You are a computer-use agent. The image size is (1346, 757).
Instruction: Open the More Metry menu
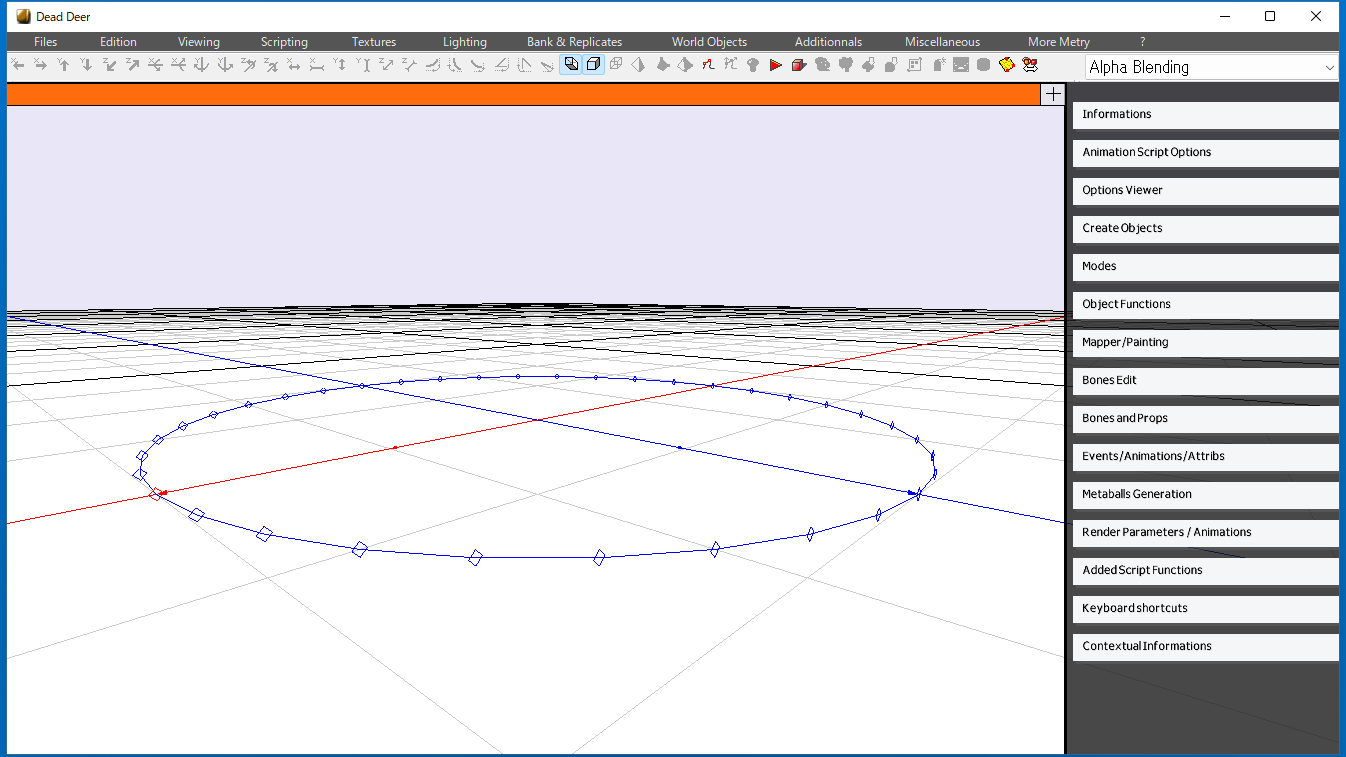tap(1058, 42)
